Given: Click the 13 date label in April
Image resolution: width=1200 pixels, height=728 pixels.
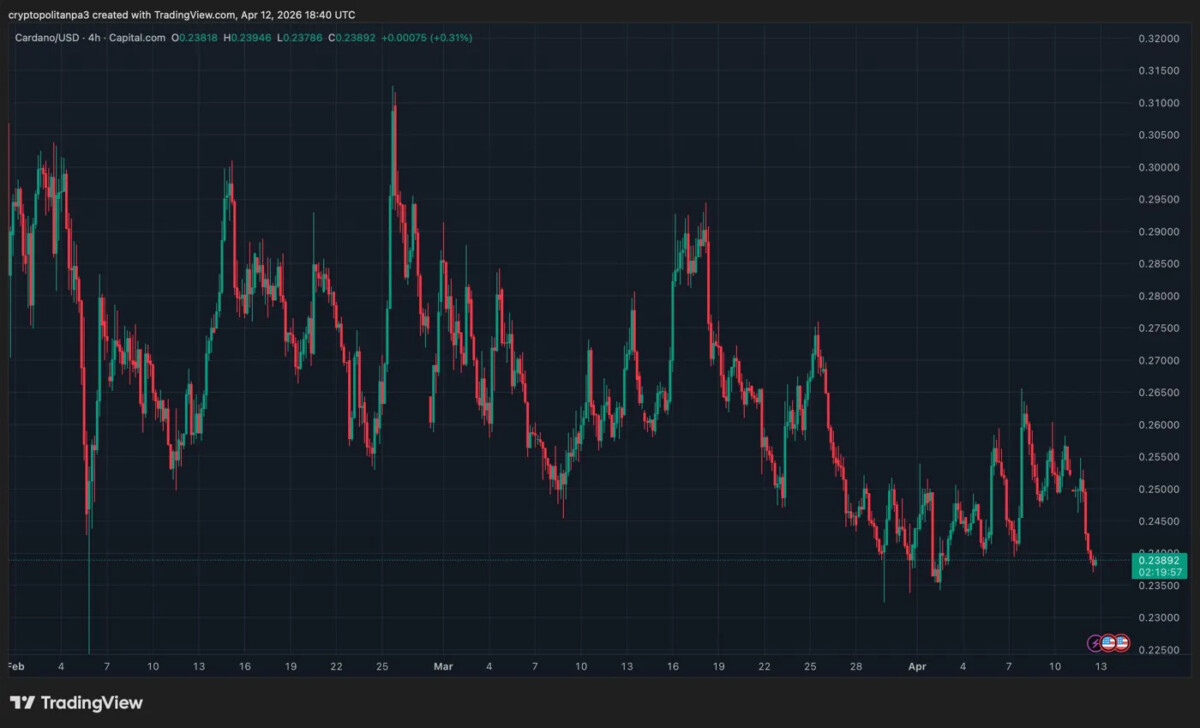Looking at the screenshot, I should (x=1100, y=666).
